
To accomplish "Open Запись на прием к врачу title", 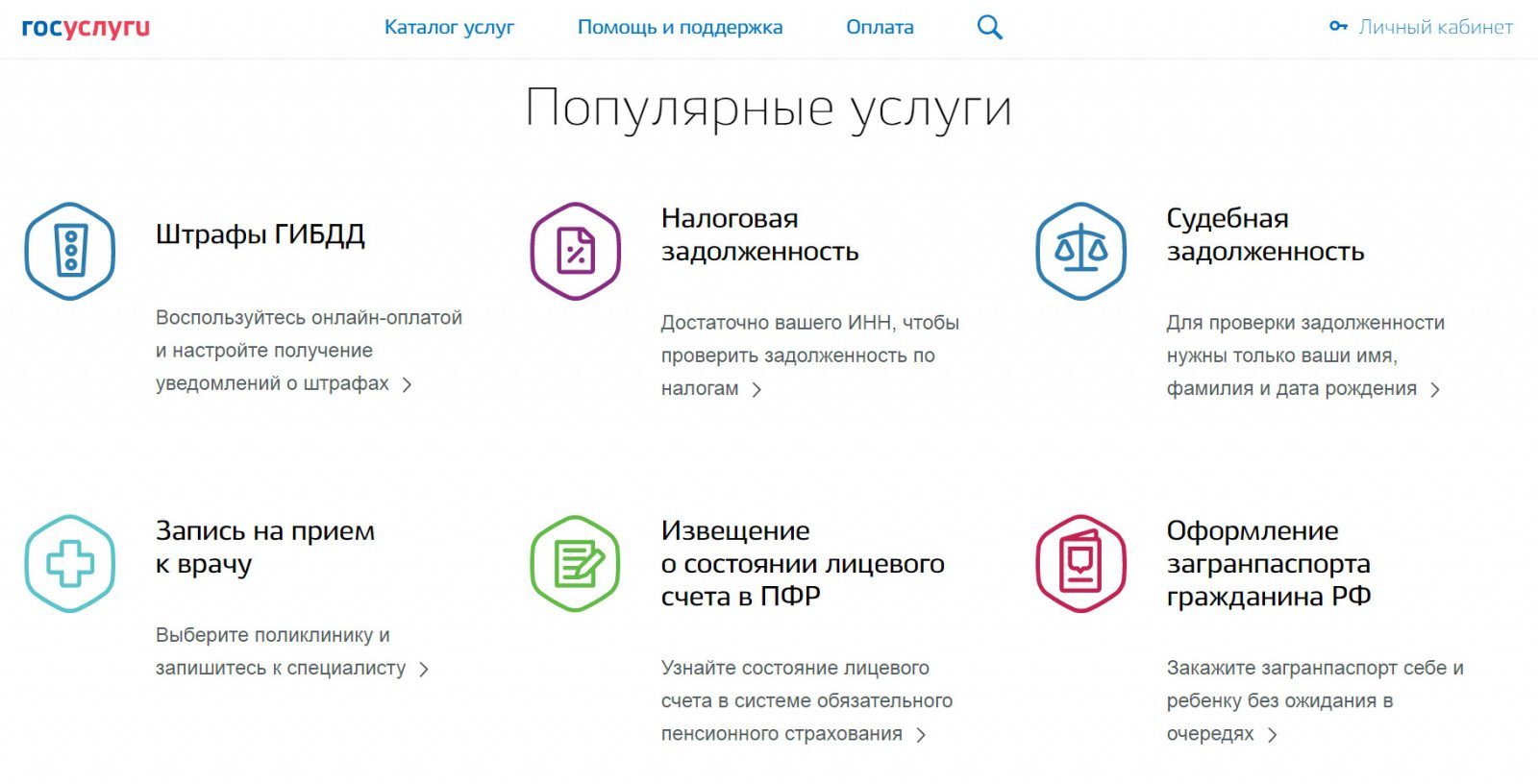I will click(265, 548).
